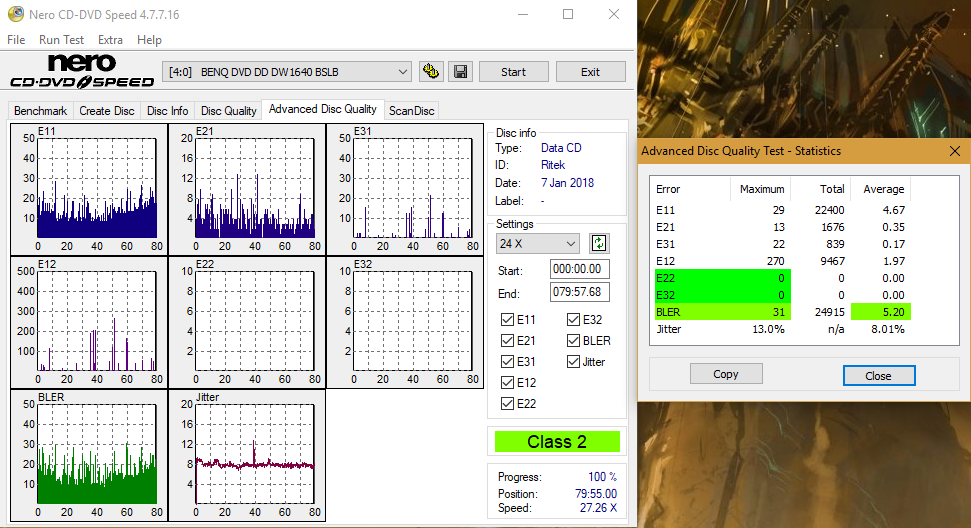Click Close in the Statistics dialog
The width and height of the screenshot is (971, 528).
click(x=878, y=376)
